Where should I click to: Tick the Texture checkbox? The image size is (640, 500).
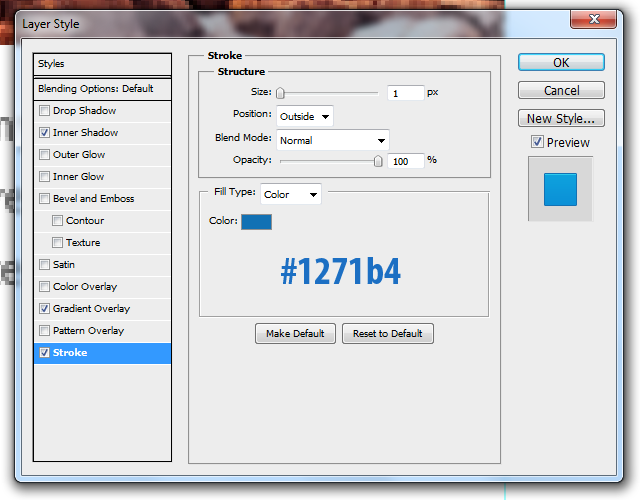pyautogui.click(x=57, y=243)
